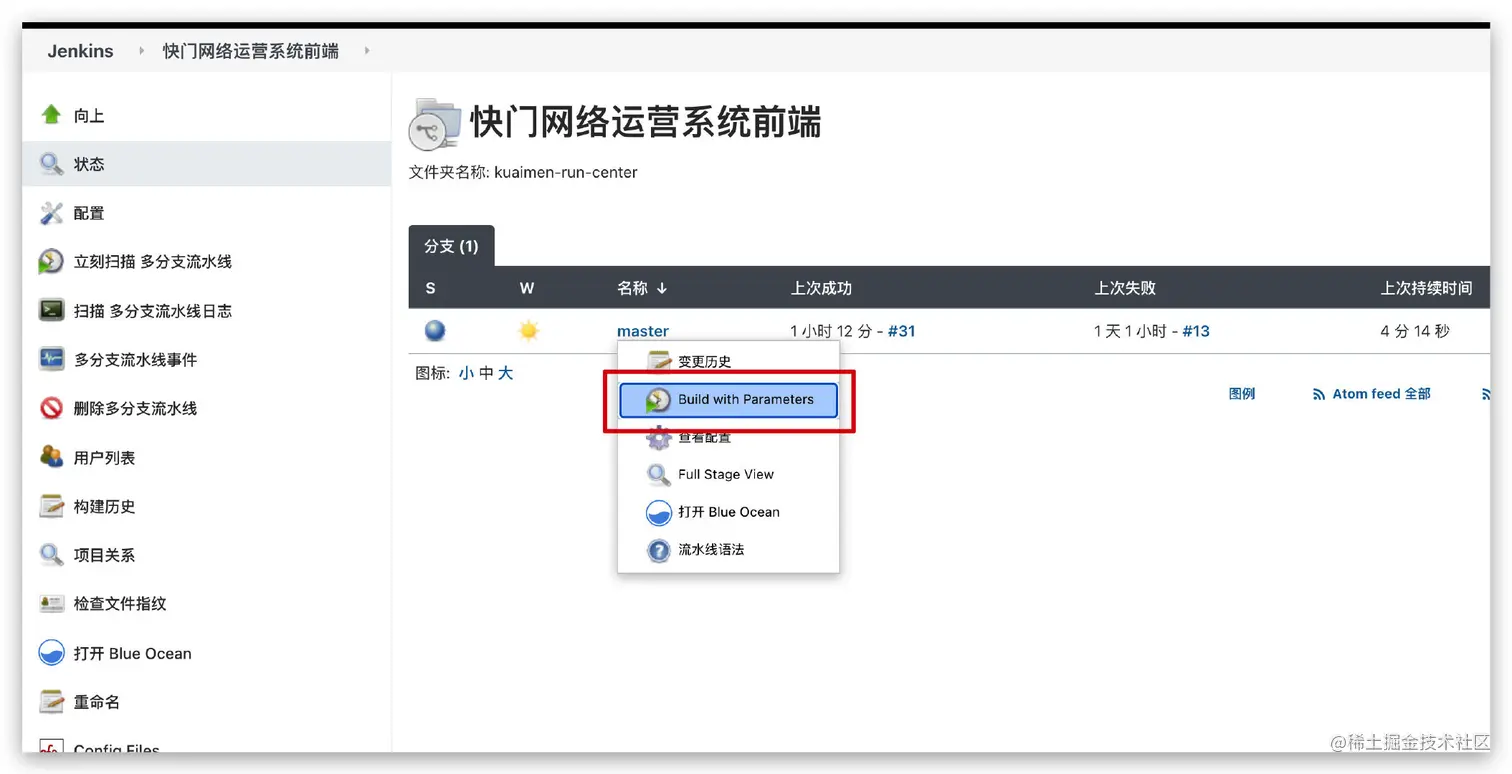Click the 上次成功 column header
This screenshot has height=774, width=1512.
(x=821, y=288)
